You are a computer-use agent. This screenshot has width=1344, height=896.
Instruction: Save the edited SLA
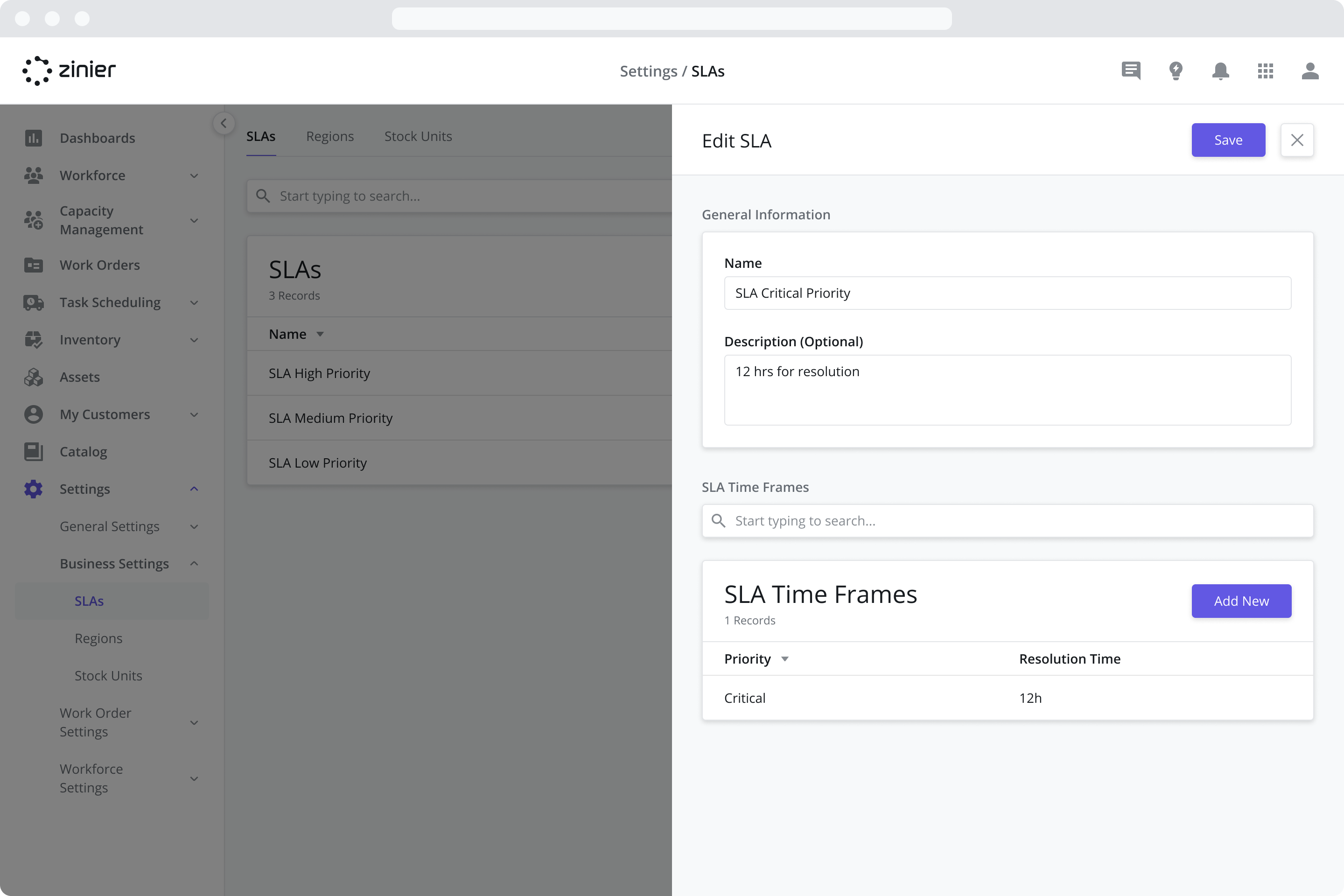click(x=1228, y=140)
